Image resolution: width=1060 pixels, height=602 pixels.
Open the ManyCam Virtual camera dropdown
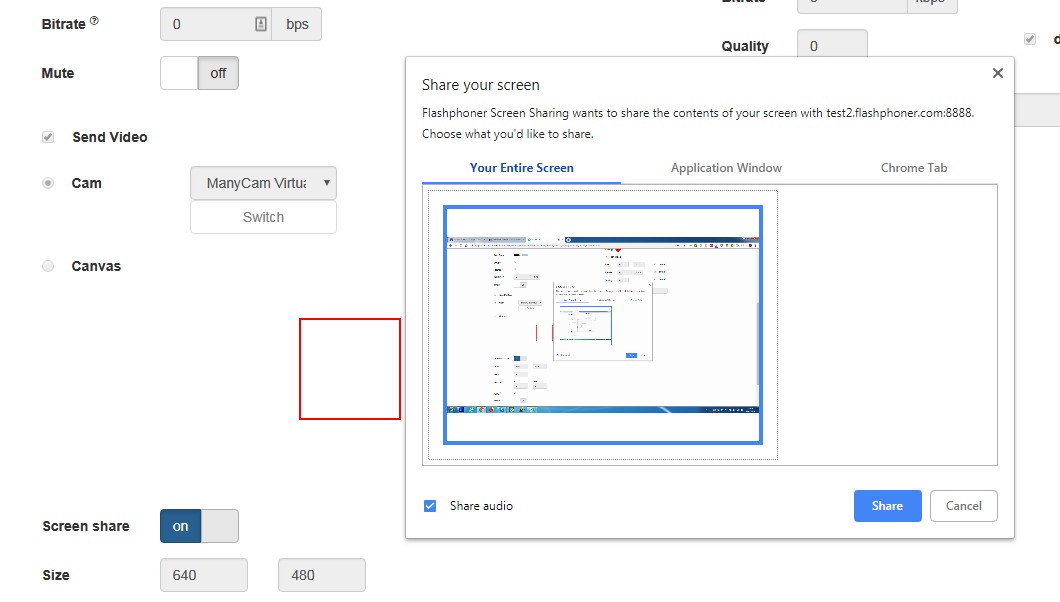click(x=263, y=183)
